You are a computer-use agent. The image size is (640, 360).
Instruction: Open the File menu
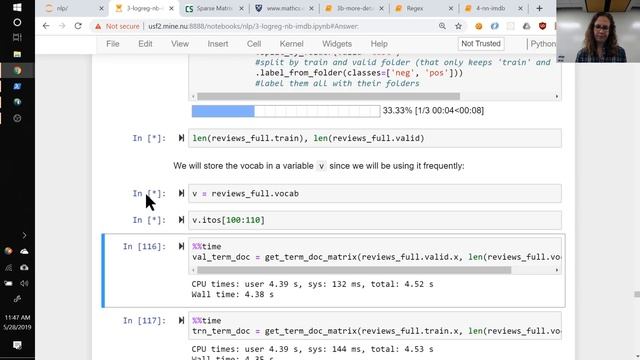[x=113, y=44]
